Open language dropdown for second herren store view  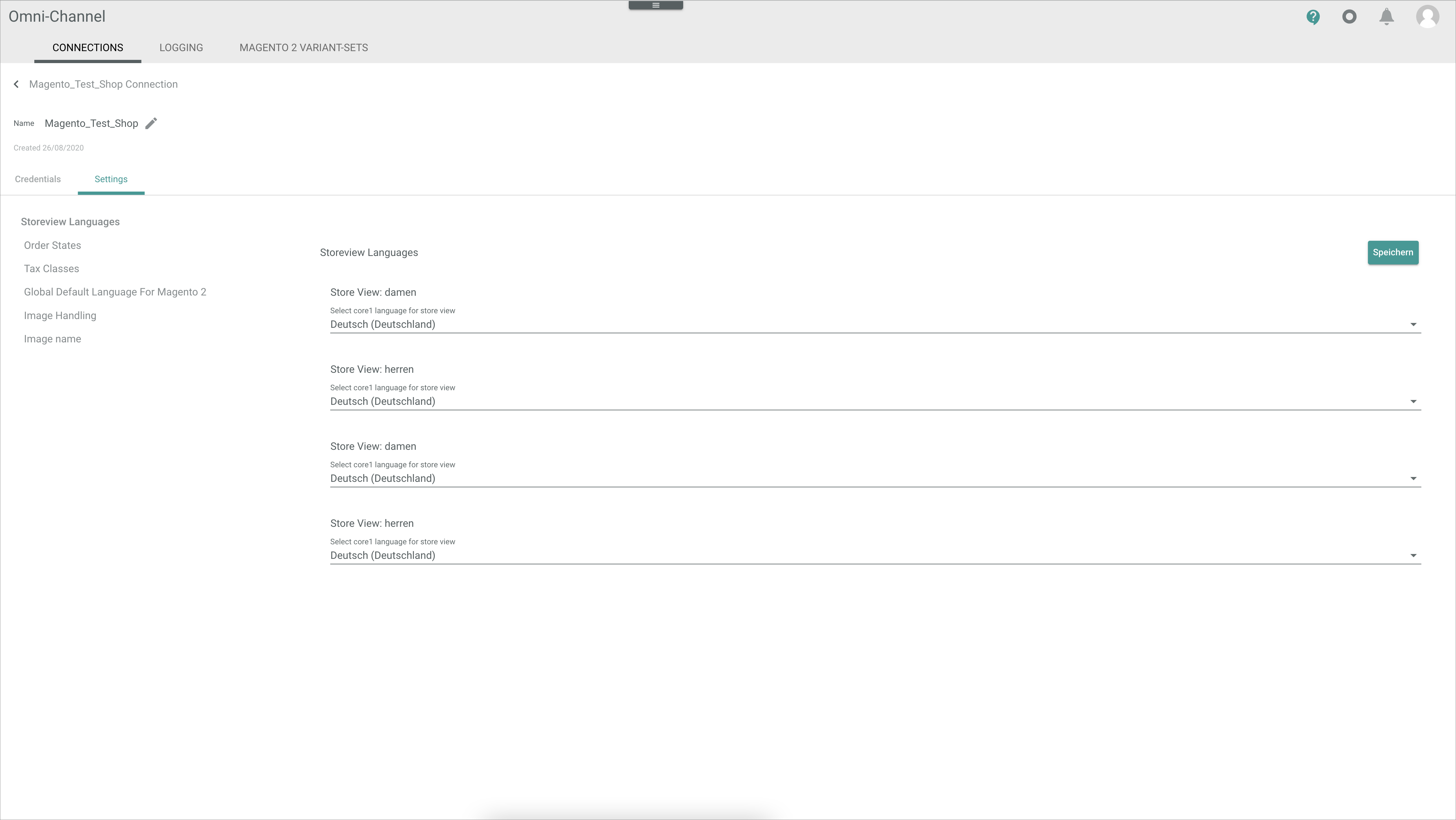click(x=875, y=556)
